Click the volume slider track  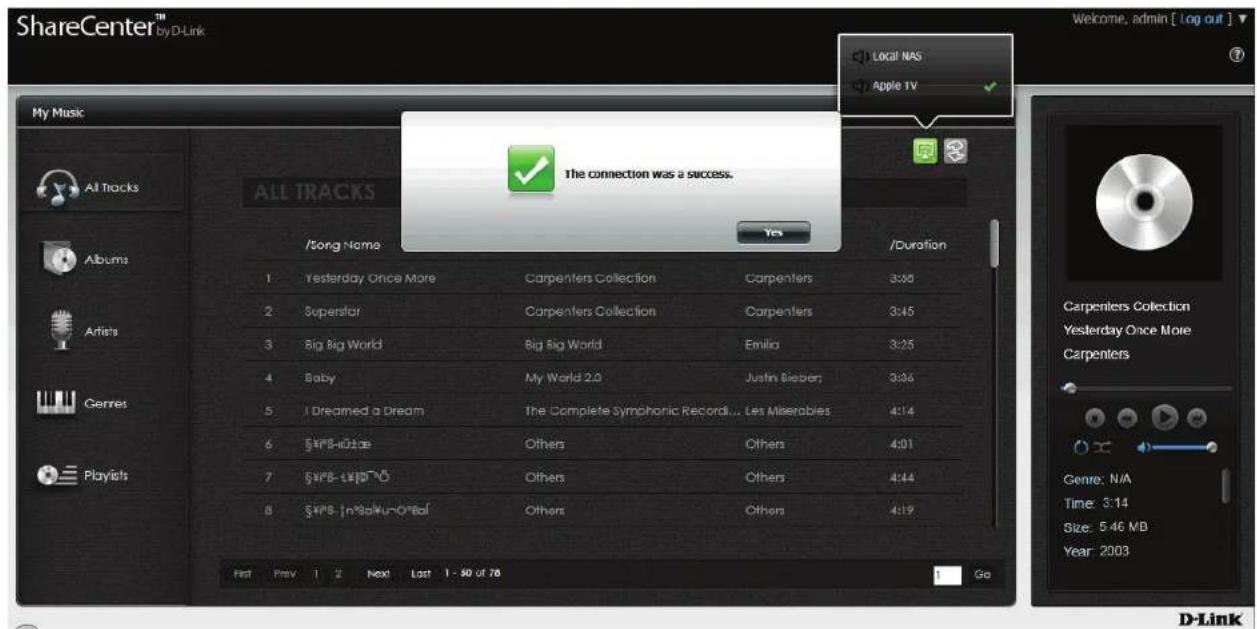1184,447
